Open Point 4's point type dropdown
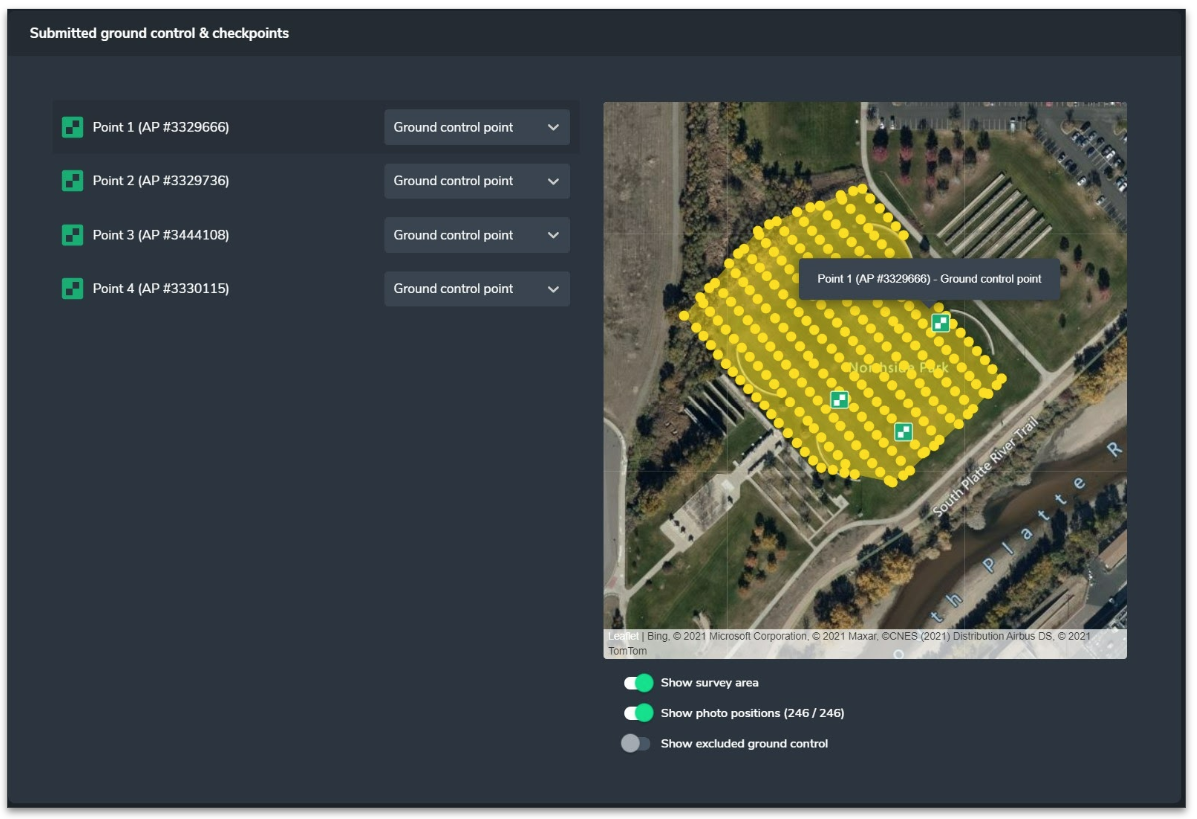 coord(476,289)
